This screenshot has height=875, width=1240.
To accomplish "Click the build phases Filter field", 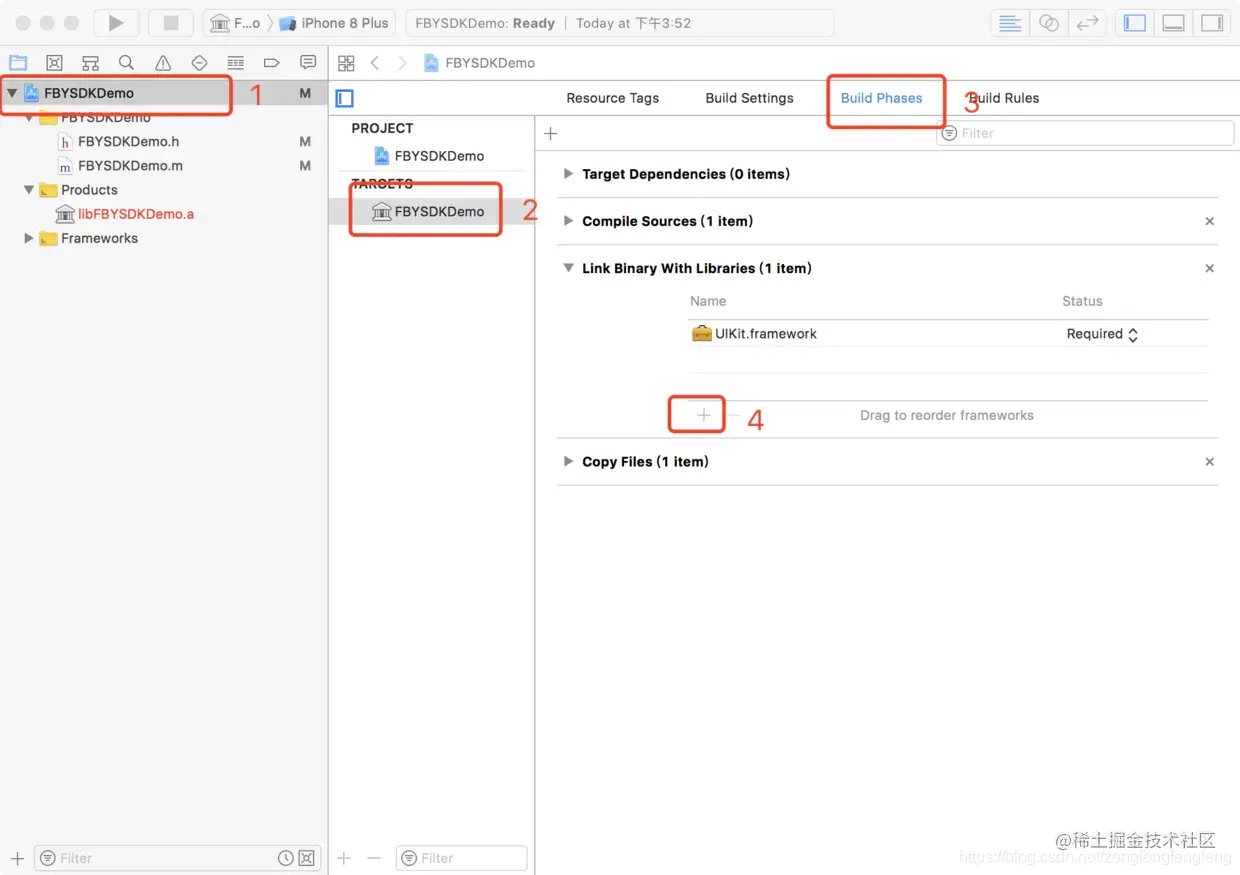I will [1085, 133].
